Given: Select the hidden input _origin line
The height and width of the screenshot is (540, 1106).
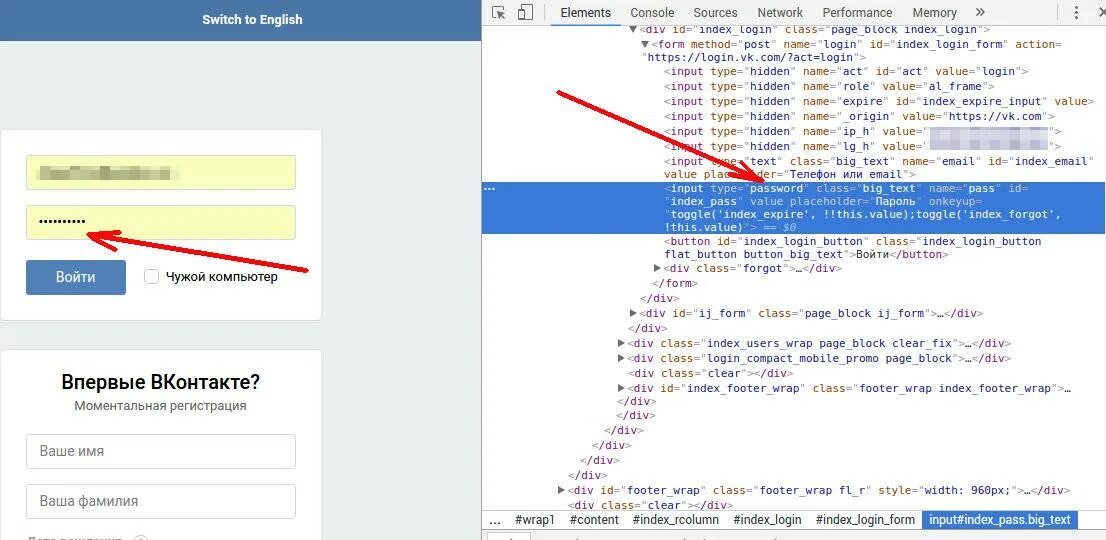Looking at the screenshot, I should [x=860, y=116].
